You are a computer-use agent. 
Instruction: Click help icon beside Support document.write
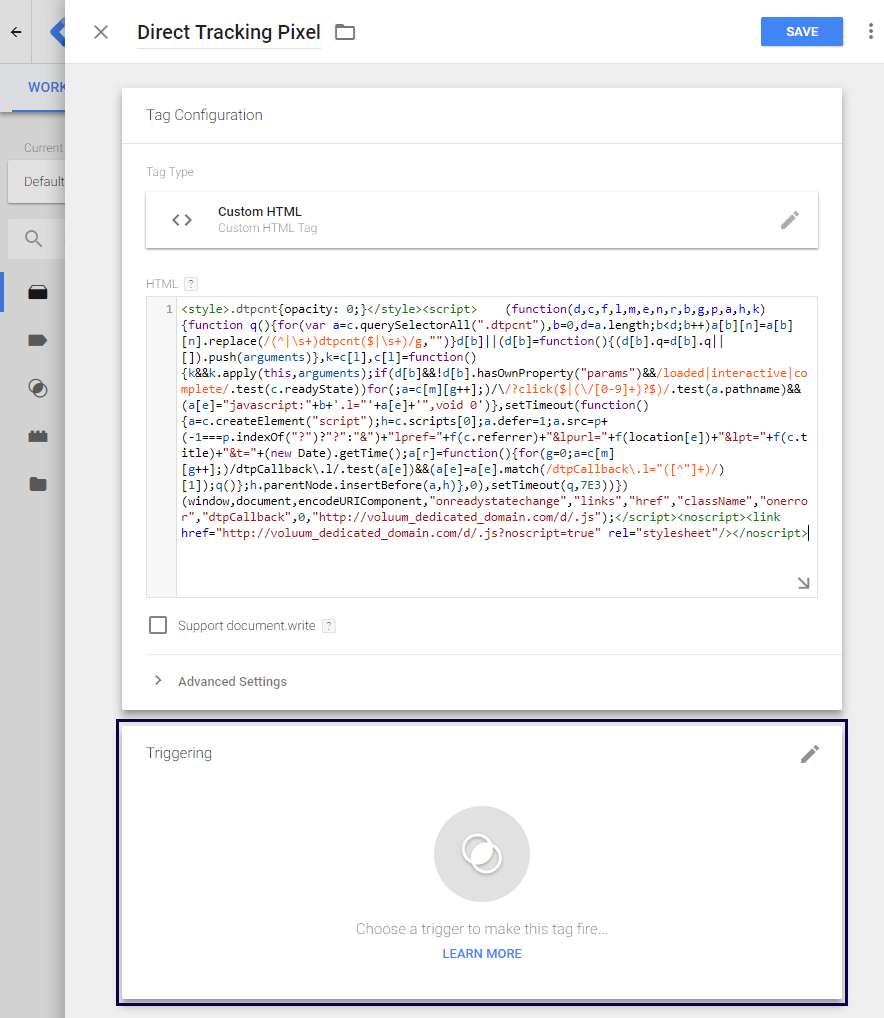tap(329, 626)
